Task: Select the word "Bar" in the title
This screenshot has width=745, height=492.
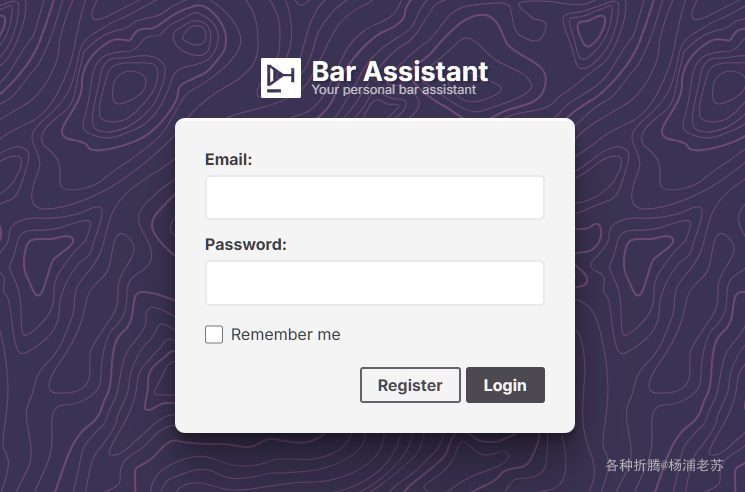Action: [x=334, y=72]
